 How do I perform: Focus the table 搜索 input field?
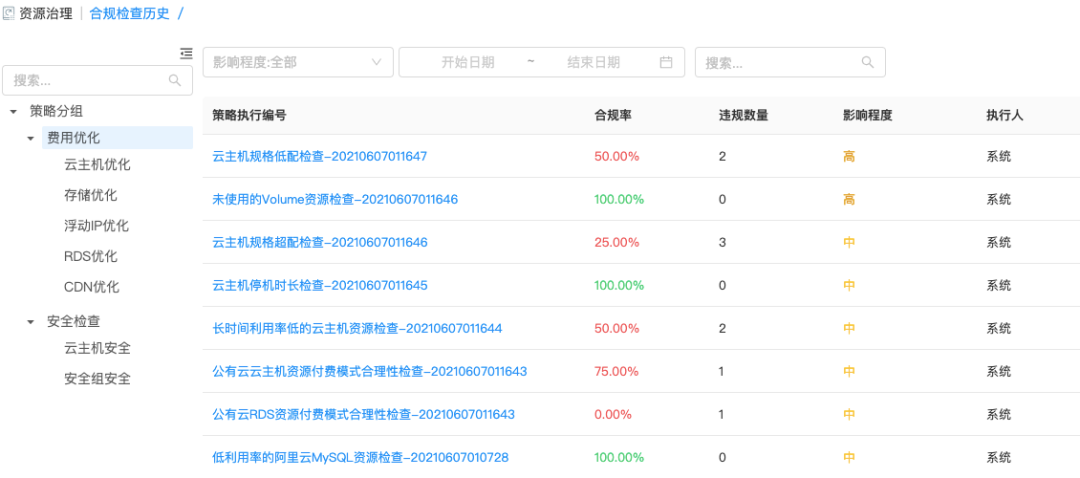[790, 62]
